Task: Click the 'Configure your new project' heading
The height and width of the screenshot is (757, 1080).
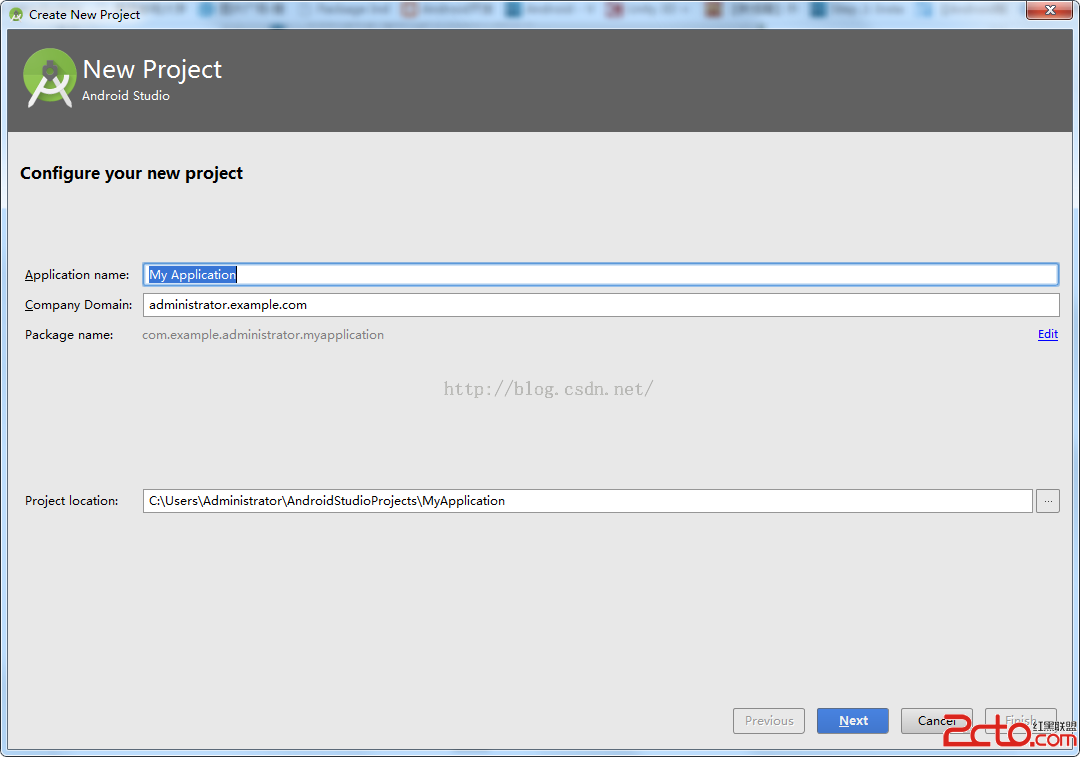Action: tap(132, 173)
